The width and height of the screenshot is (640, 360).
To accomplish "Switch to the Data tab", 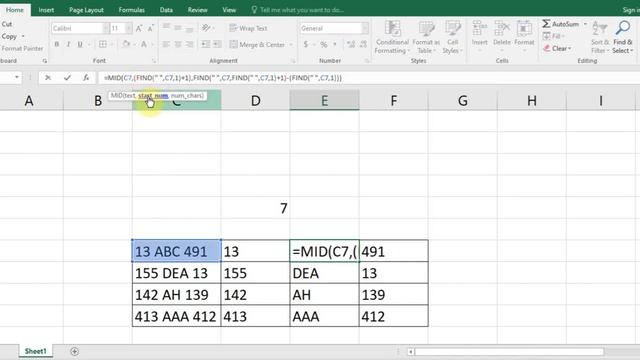I will click(166, 10).
